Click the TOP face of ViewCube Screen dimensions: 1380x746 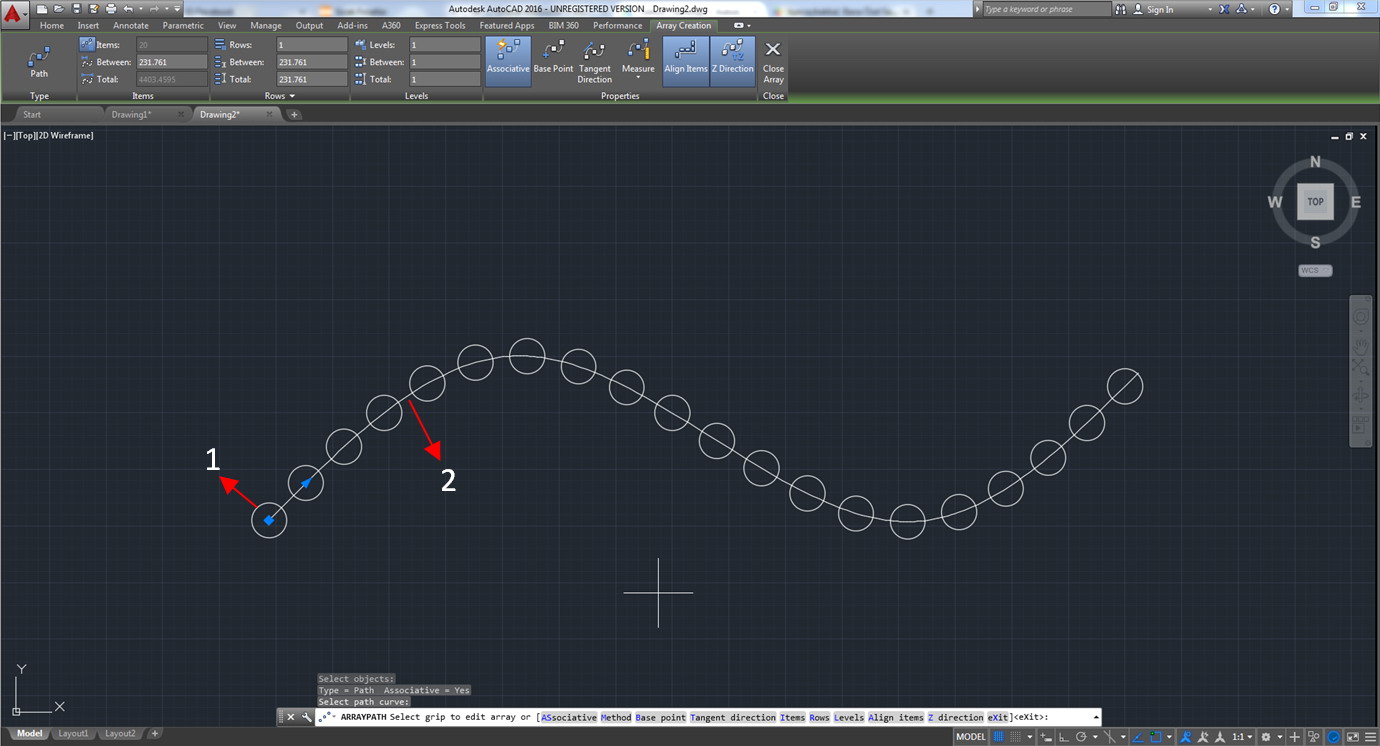(1315, 202)
